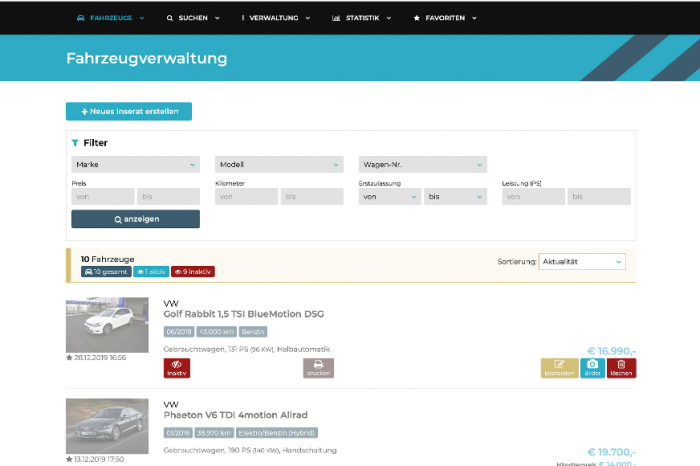Open the Golf Rabbit car thumbnail
The width and height of the screenshot is (700, 466).
(107, 325)
